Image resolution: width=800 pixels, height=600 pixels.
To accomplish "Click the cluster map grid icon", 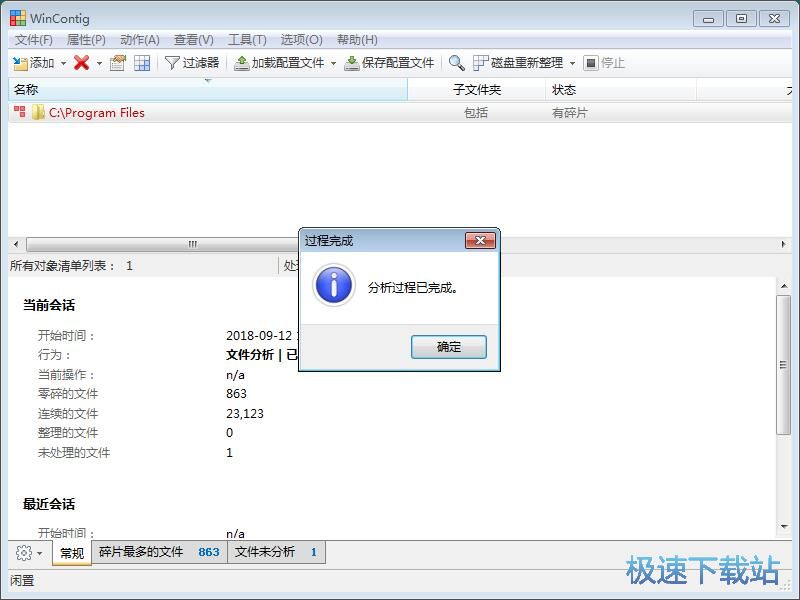I will tap(142, 63).
